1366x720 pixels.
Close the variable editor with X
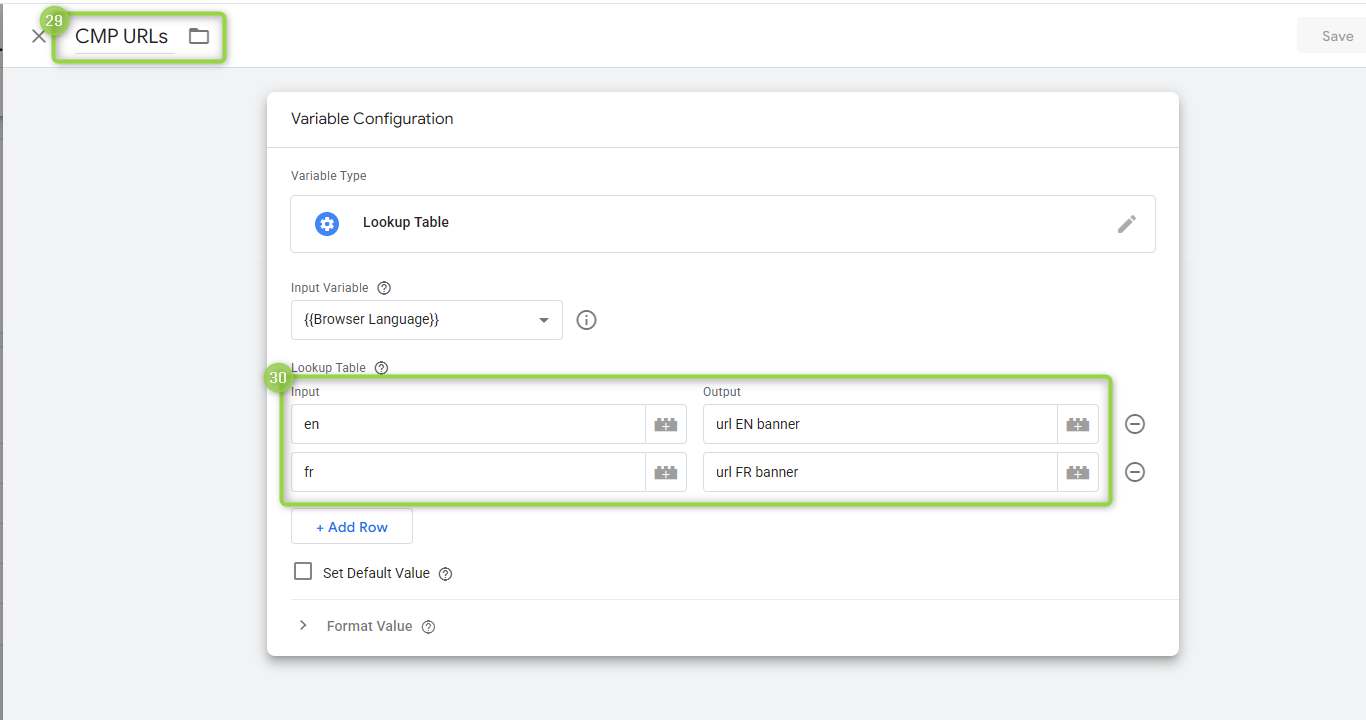39,37
